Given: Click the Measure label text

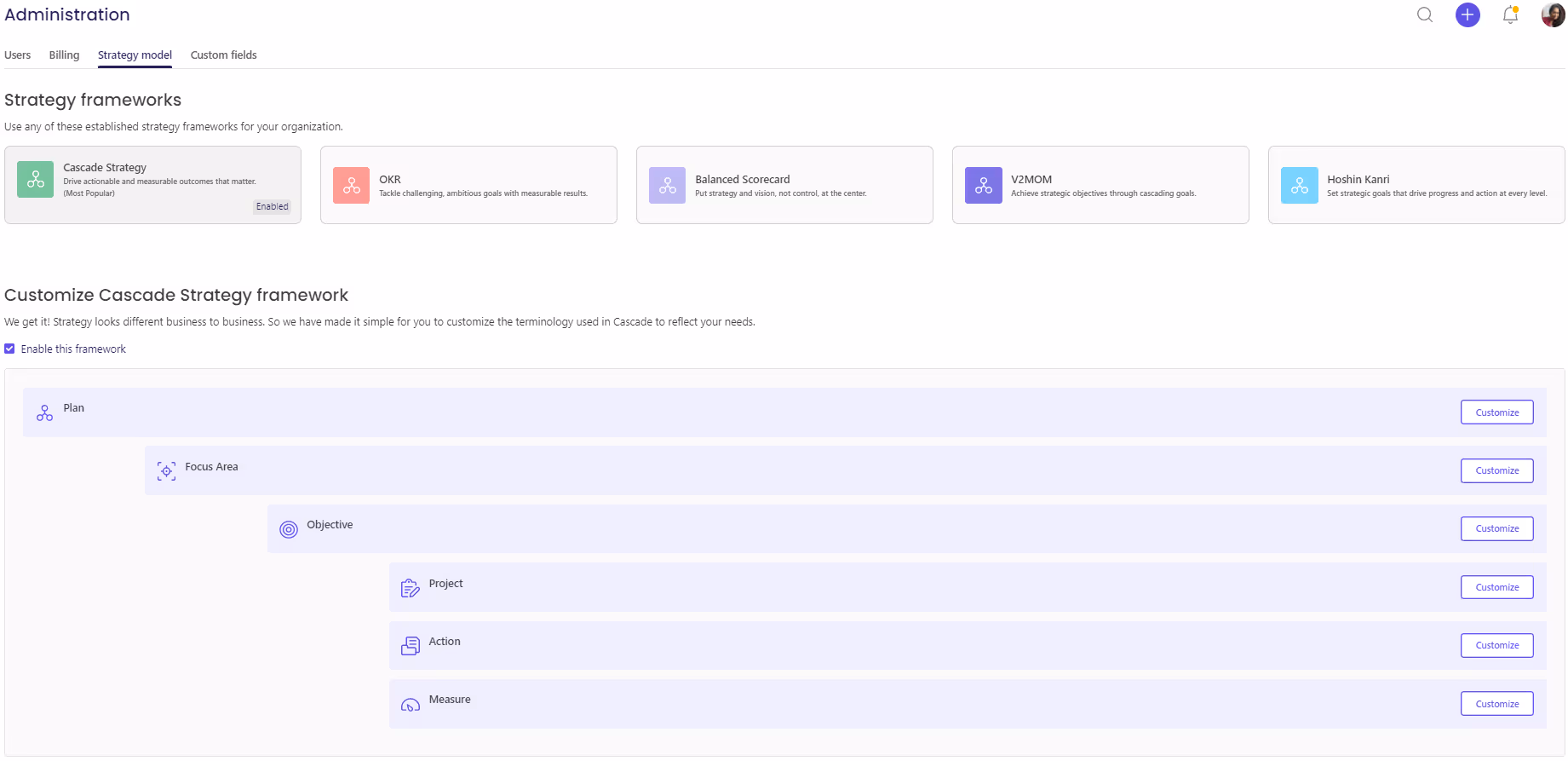Looking at the screenshot, I should point(450,700).
